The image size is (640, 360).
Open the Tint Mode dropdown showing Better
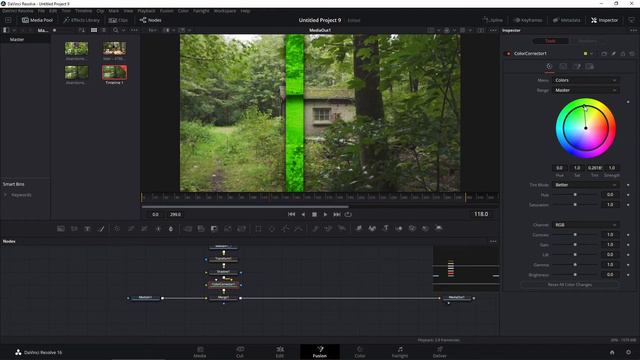(586, 185)
